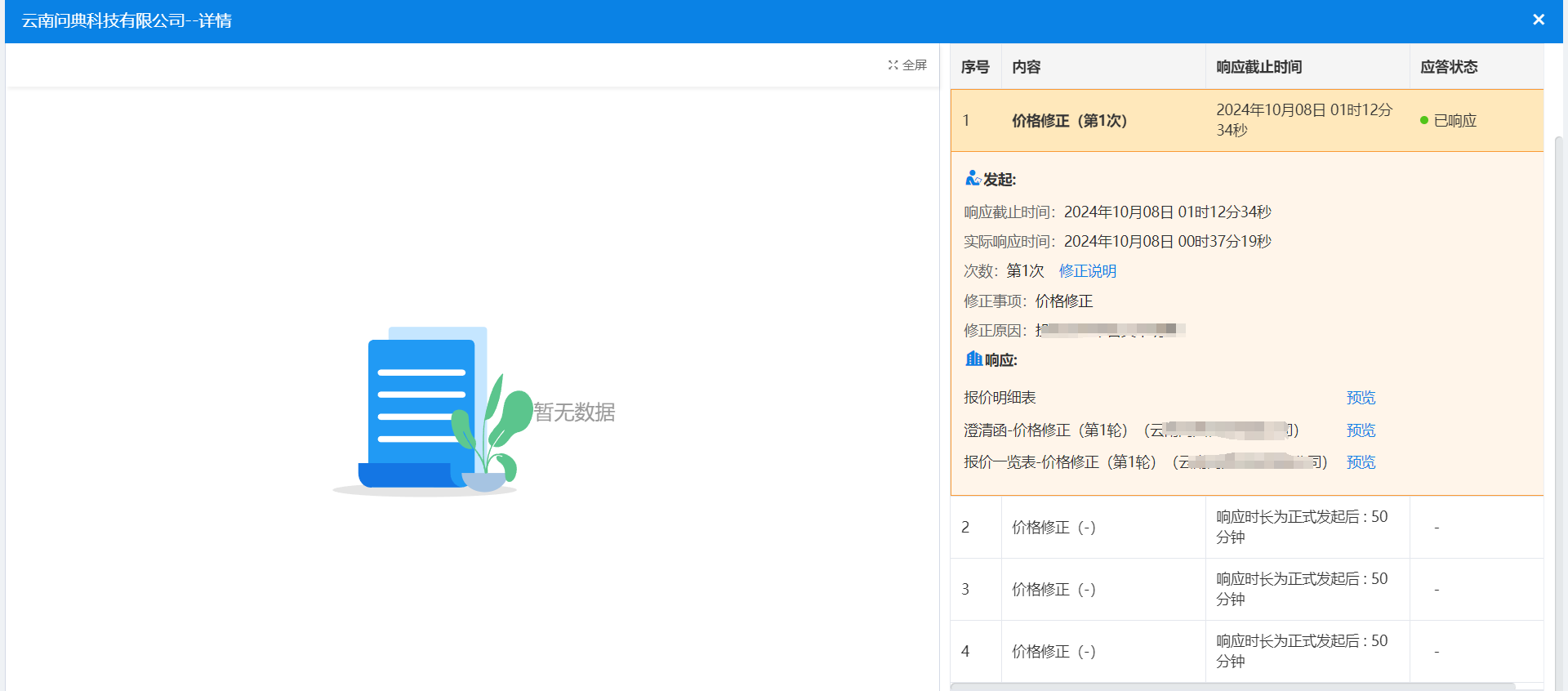This screenshot has height=691, width=1568.
Task: Preview 报价一览表-价格修正（第1轮） document
Action: click(1361, 462)
